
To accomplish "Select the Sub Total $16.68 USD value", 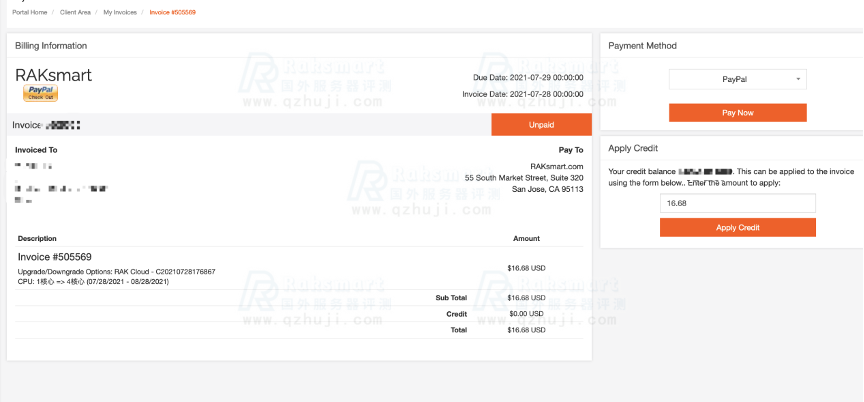I will [x=526, y=298].
